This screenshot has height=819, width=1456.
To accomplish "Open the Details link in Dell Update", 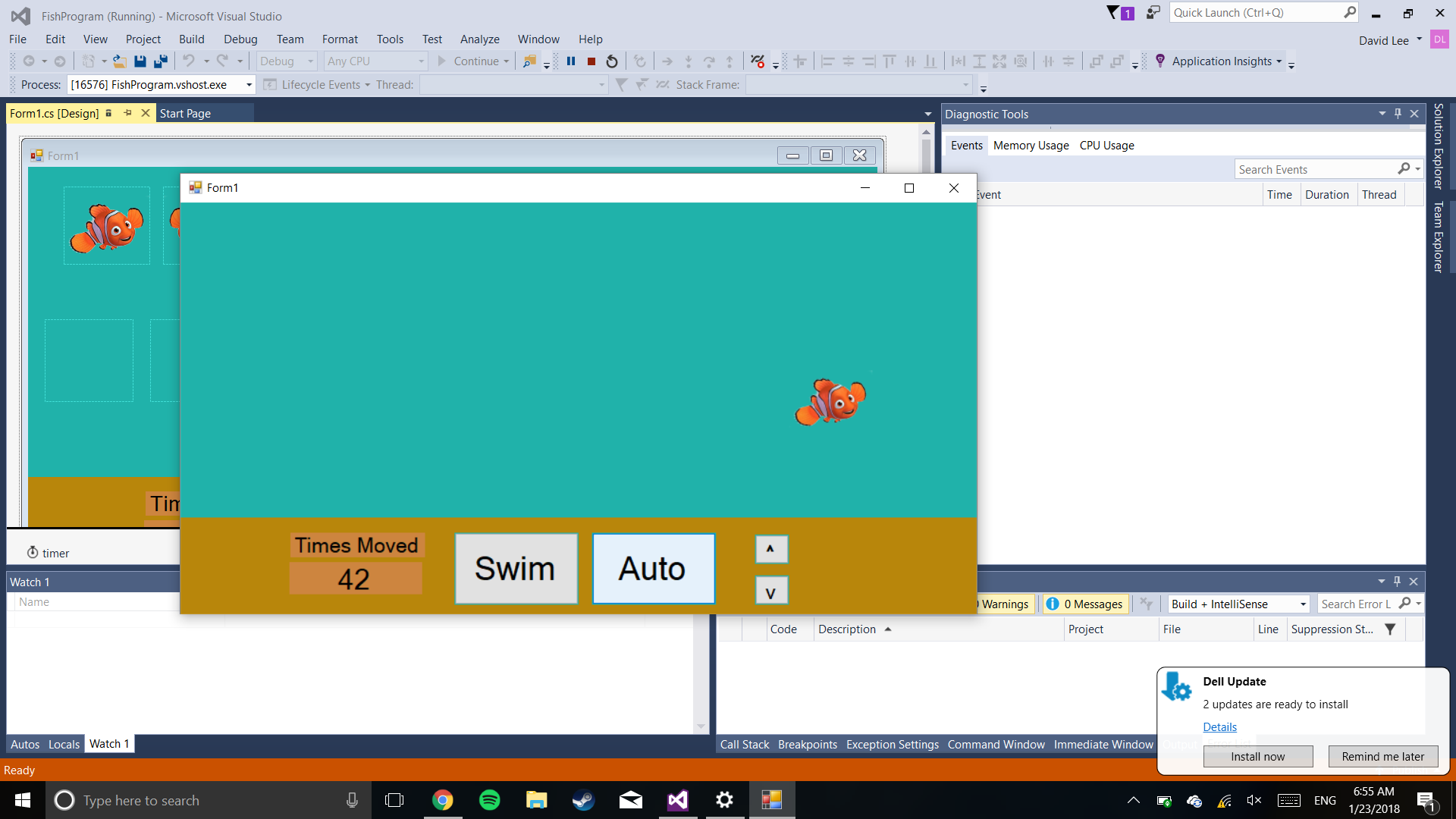I will coord(1219,726).
